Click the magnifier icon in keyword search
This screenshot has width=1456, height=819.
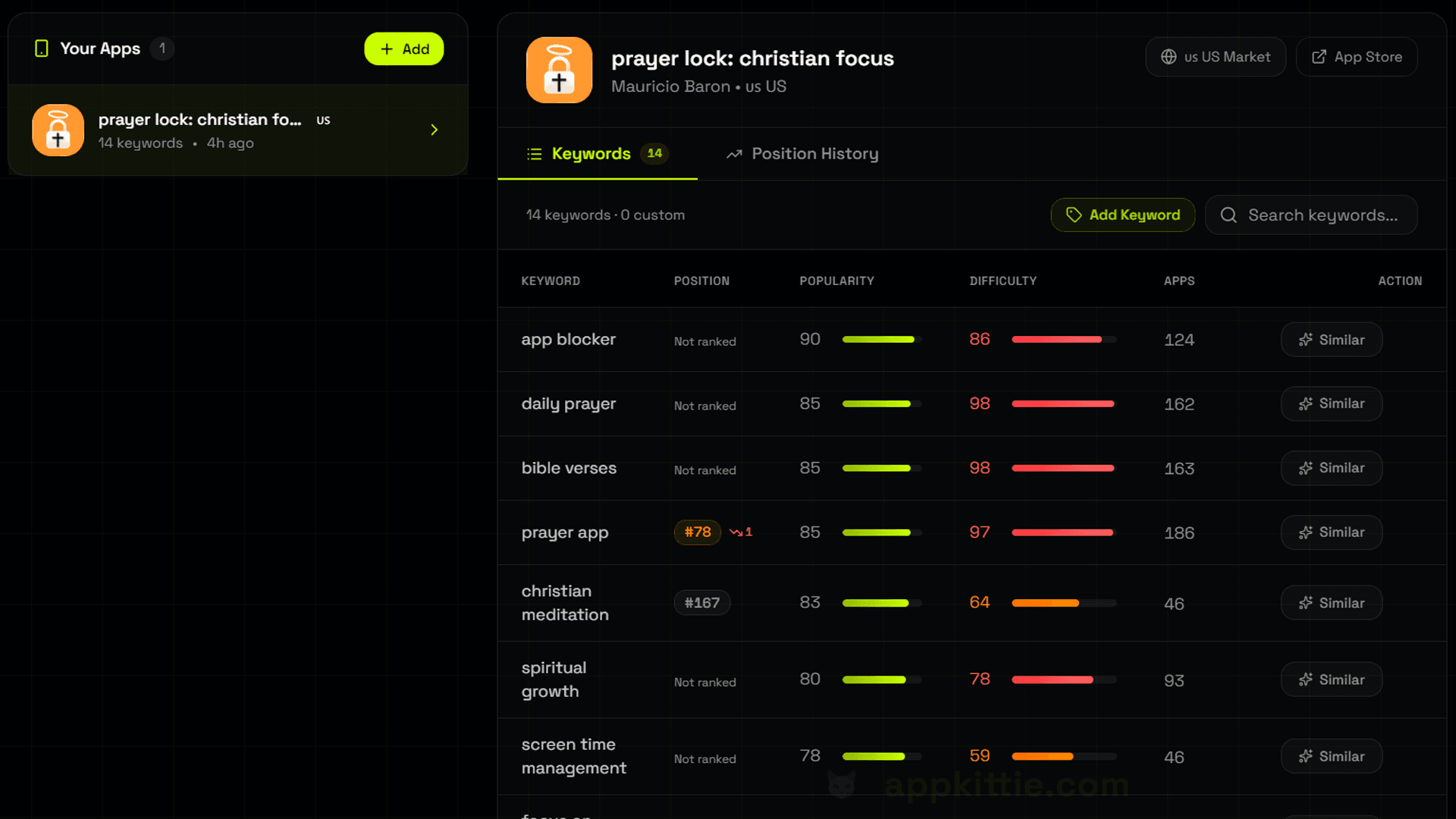[1228, 215]
